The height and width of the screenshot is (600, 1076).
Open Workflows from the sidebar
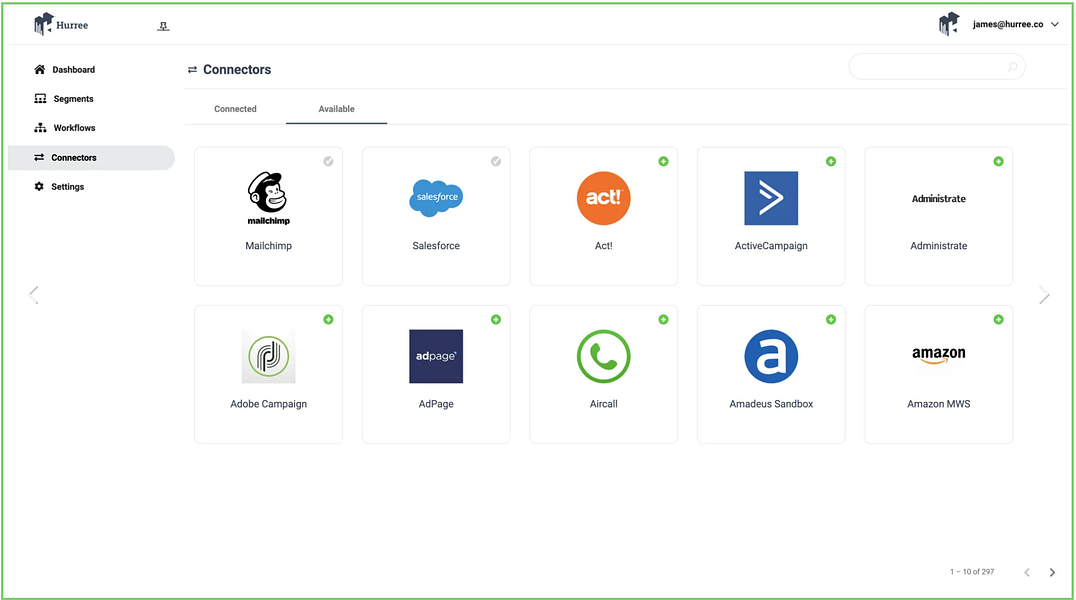point(91,128)
